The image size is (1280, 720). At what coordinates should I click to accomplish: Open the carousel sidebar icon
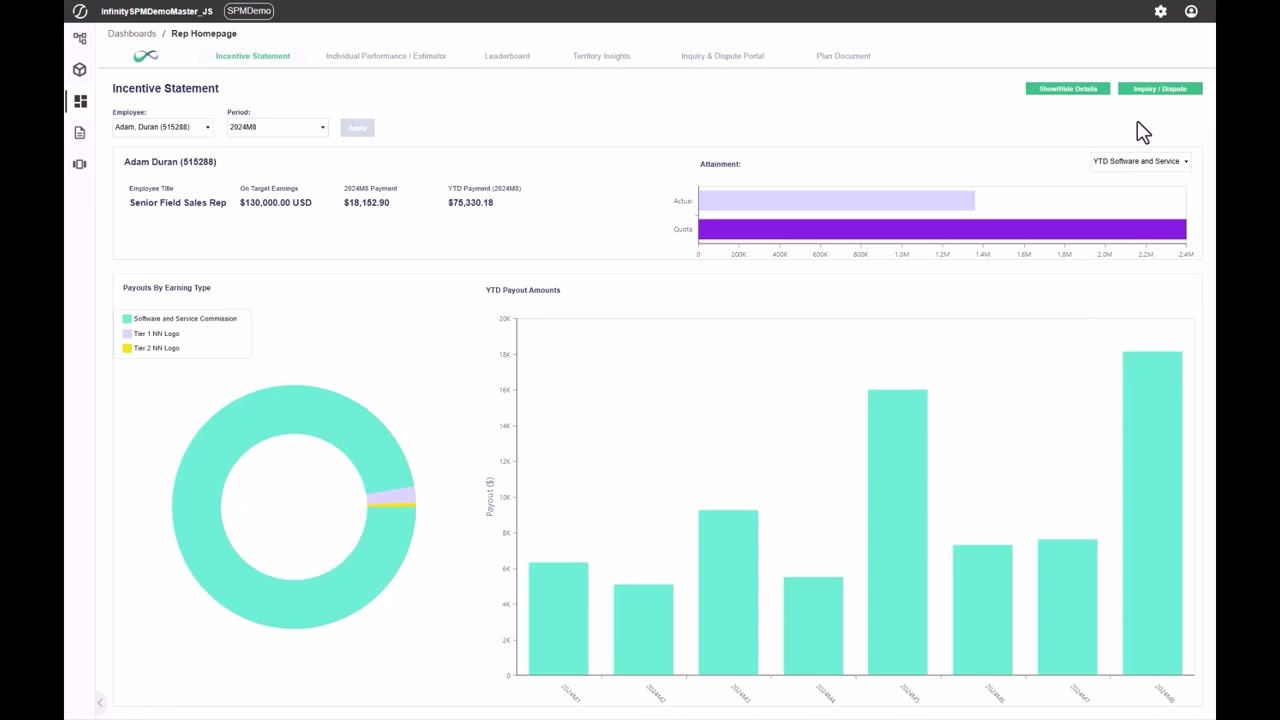(x=80, y=164)
